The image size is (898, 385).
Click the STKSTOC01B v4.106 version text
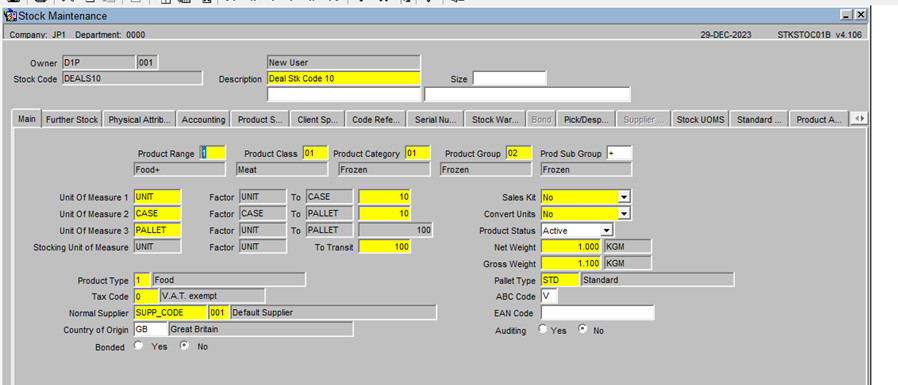click(819, 34)
